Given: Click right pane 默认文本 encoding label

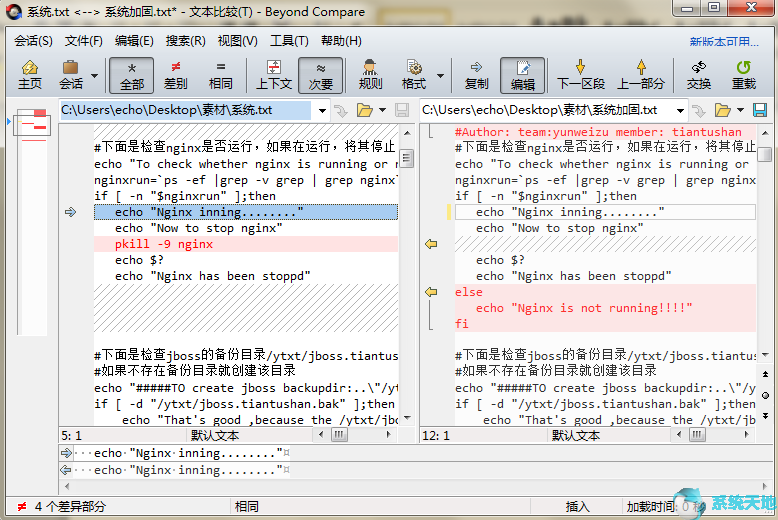Looking at the screenshot, I should coord(576,436).
